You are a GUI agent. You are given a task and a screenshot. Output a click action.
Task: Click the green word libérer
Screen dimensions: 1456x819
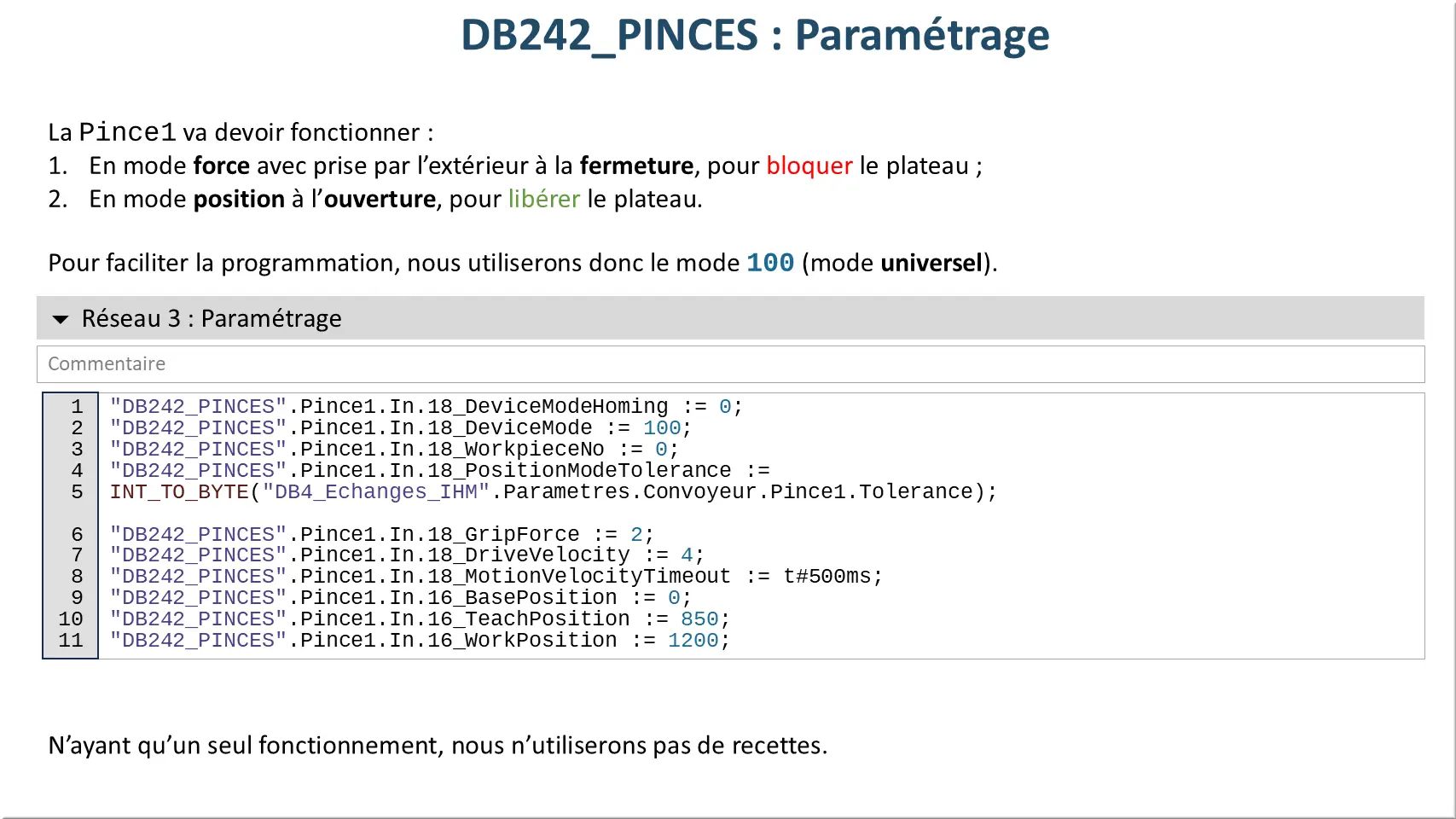coord(544,199)
